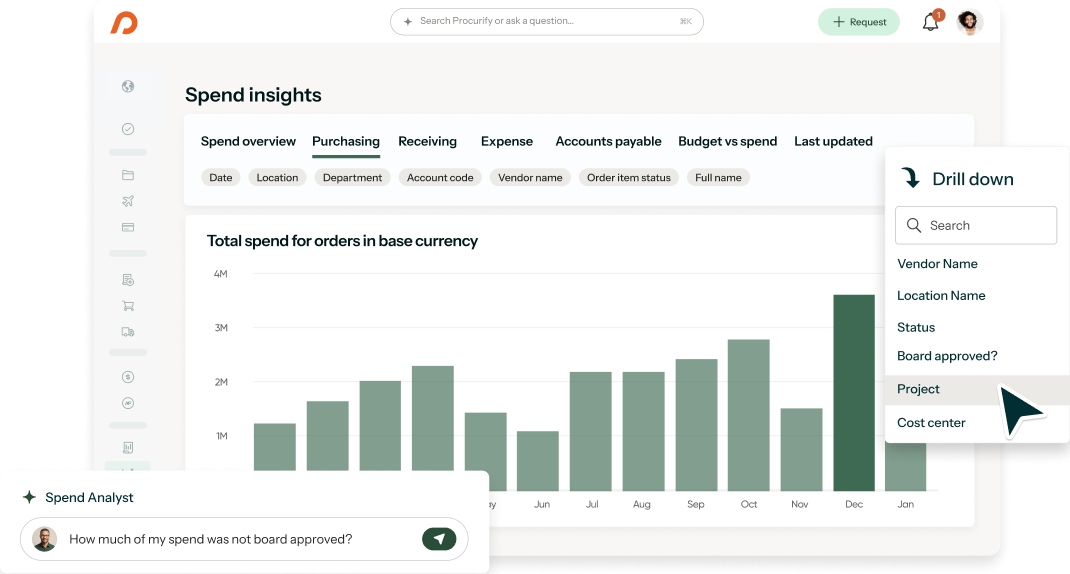Open the folder icon in sidebar

coord(128,175)
